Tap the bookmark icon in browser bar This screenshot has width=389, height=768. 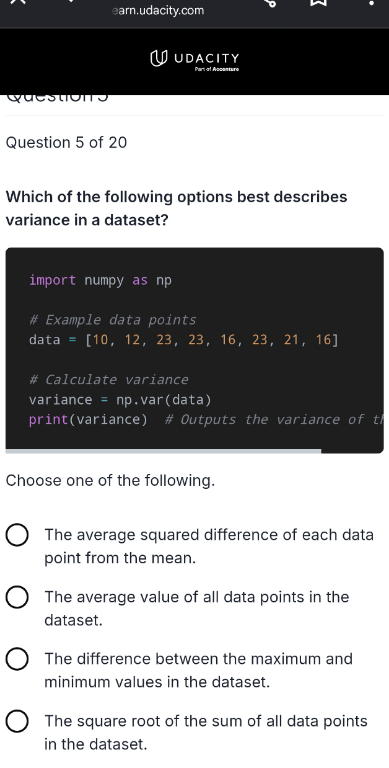[x=319, y=3]
